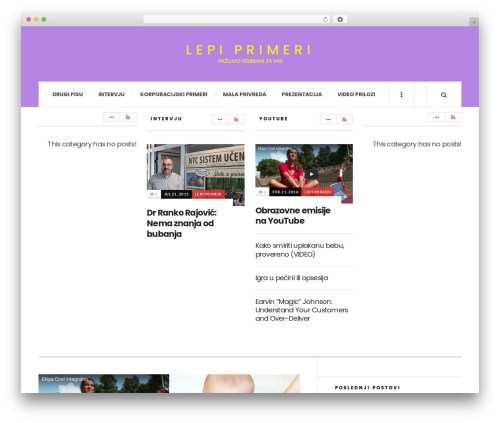The height and width of the screenshot is (423, 500).
Task: Open the Video Prilozi menu item
Action: [356, 94]
